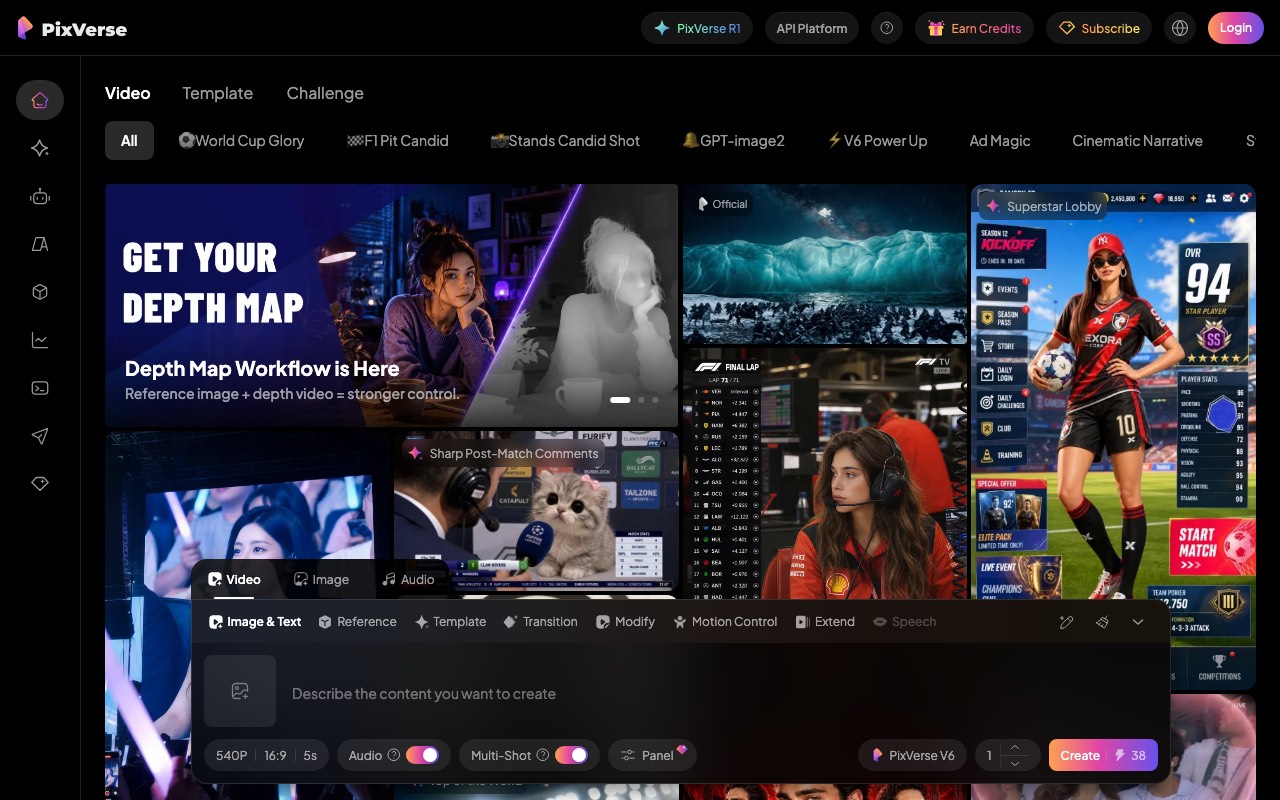Open the help question mark icon in header
The width and height of the screenshot is (1280, 800).
point(886,28)
